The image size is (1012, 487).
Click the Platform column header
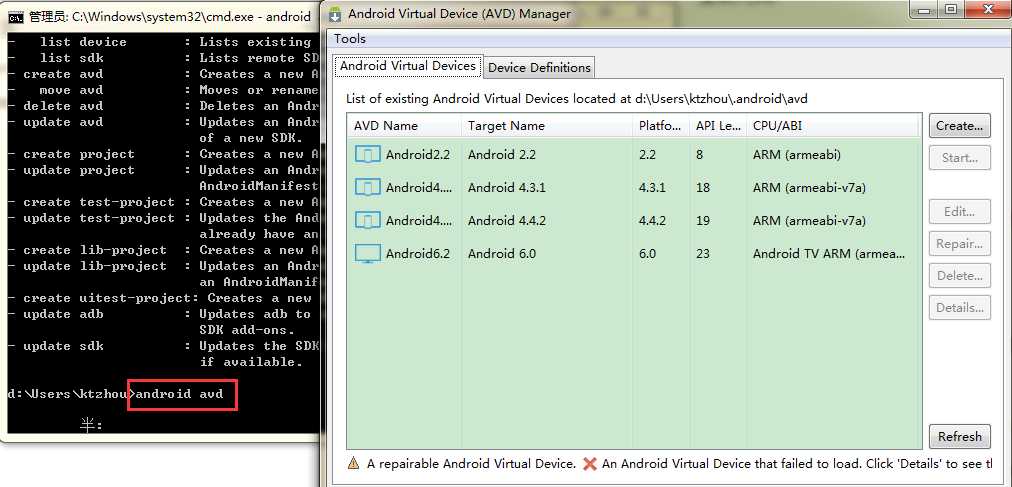(x=660, y=126)
